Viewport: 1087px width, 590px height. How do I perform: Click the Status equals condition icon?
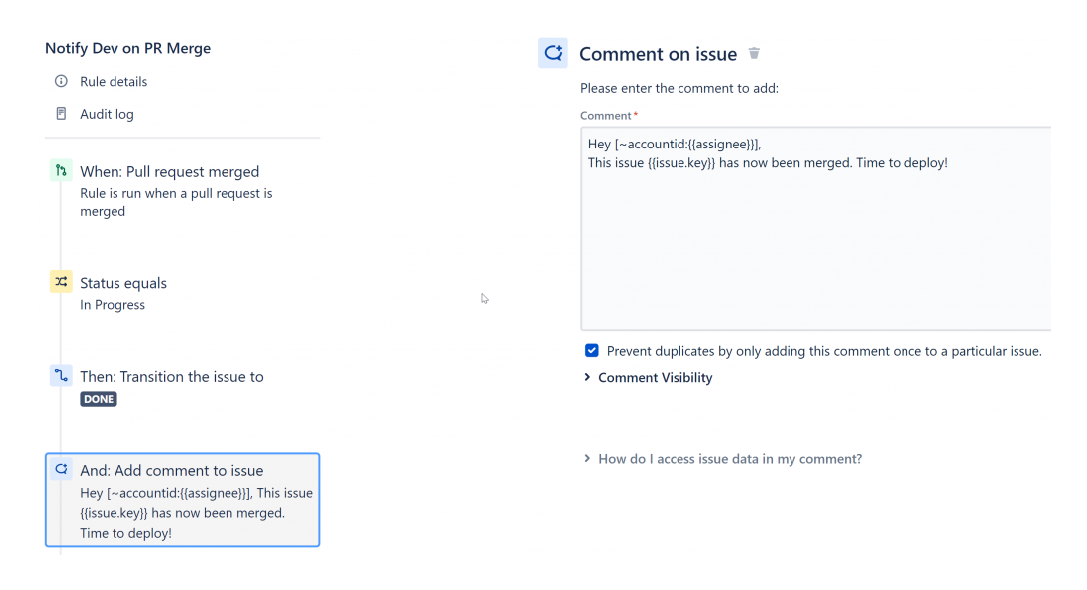pos(60,282)
